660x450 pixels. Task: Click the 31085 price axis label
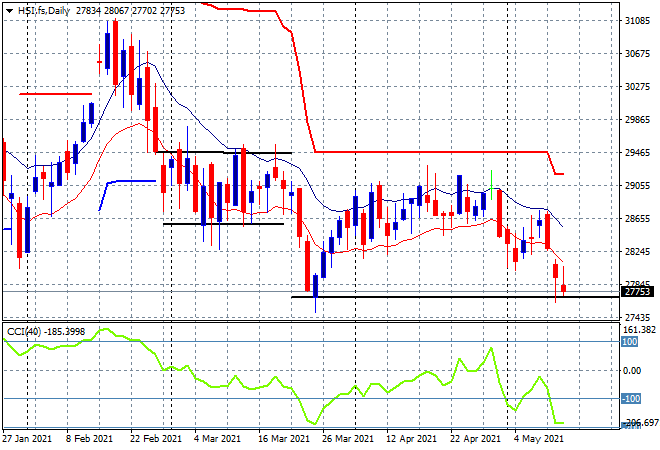[x=637, y=21]
